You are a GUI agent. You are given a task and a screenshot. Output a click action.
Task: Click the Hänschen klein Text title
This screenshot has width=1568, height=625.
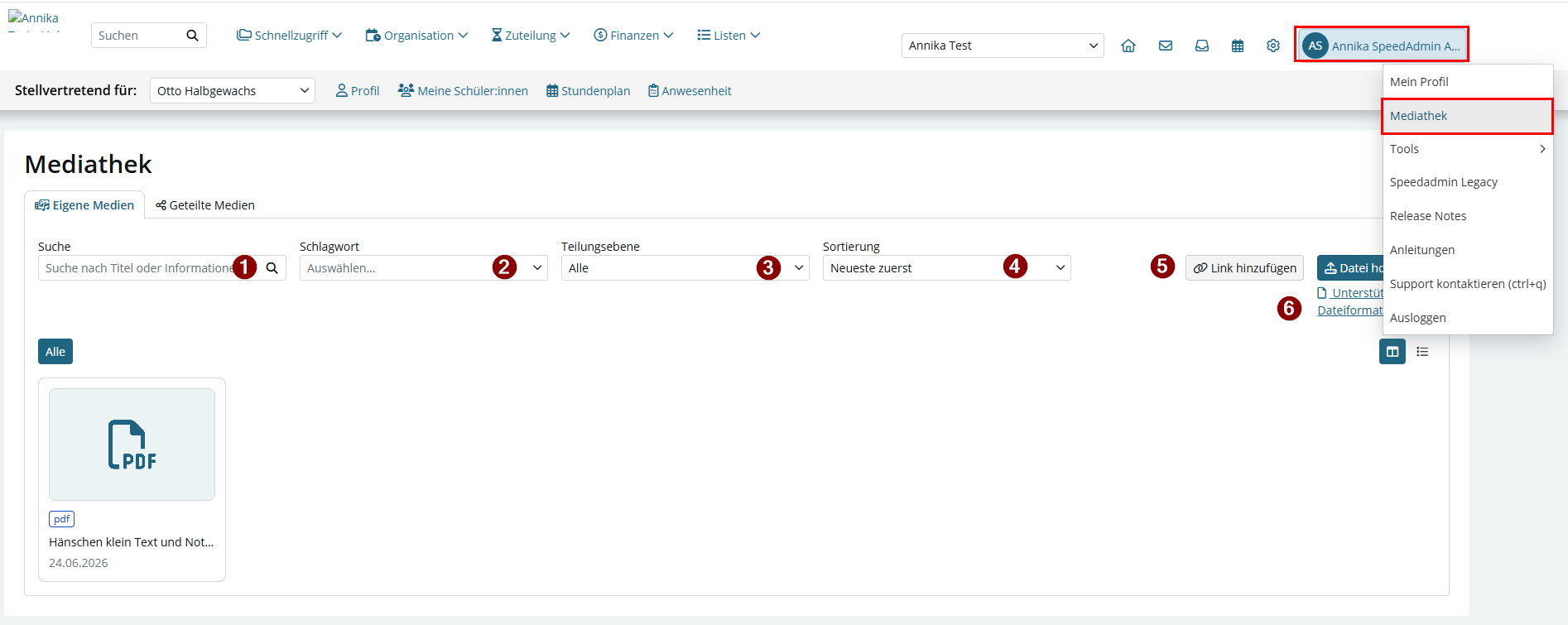(132, 542)
